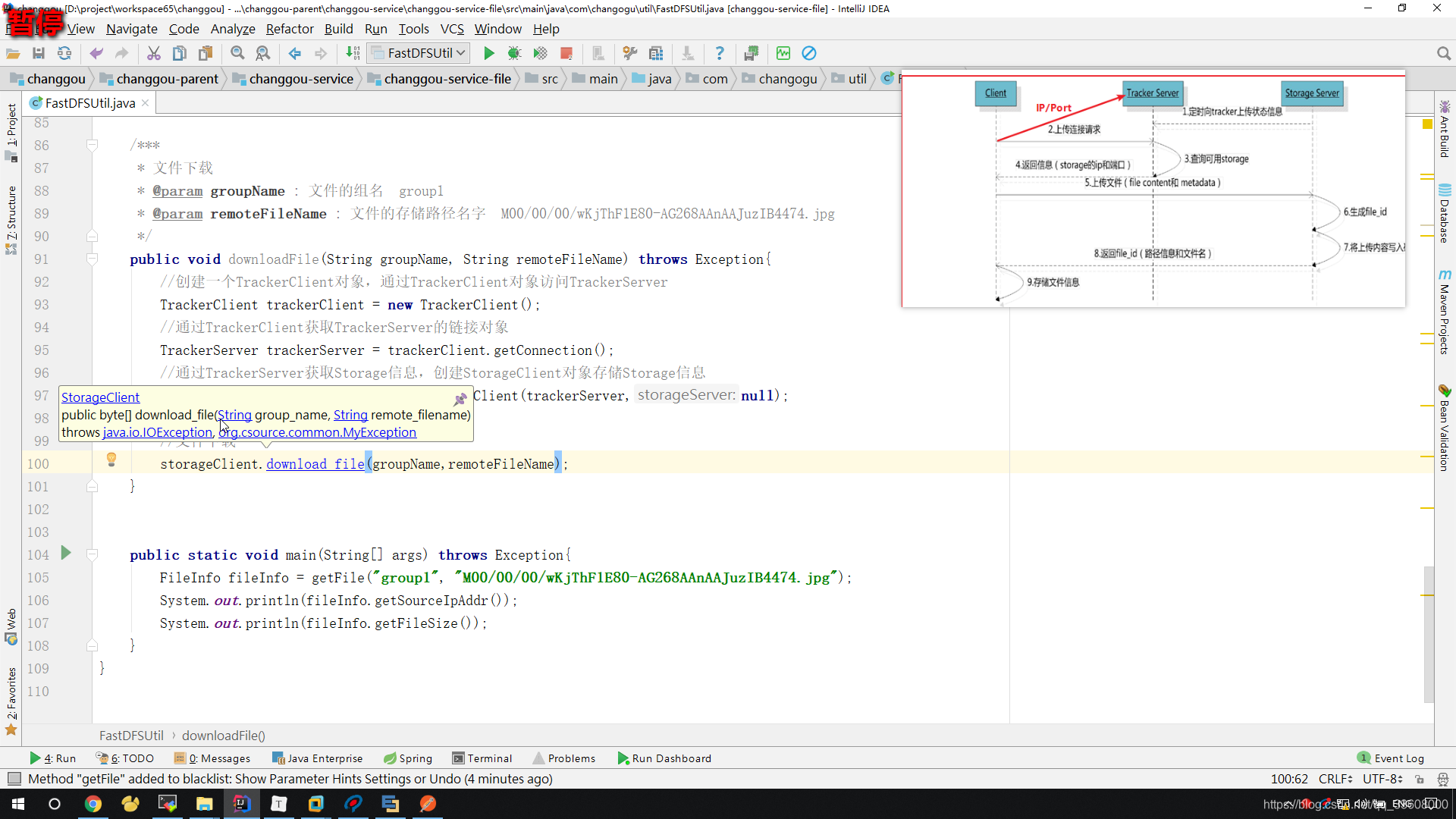The width and height of the screenshot is (1456, 819).
Task: Open the Build menu
Action: tap(339, 29)
